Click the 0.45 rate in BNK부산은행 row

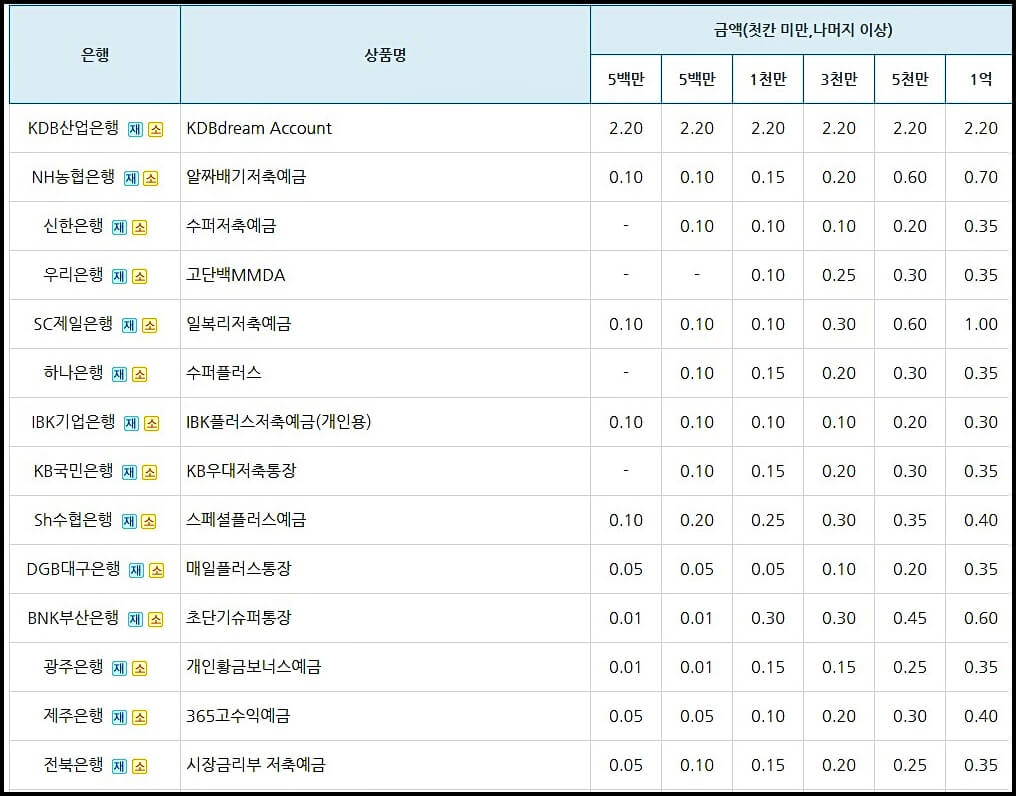tap(910, 618)
